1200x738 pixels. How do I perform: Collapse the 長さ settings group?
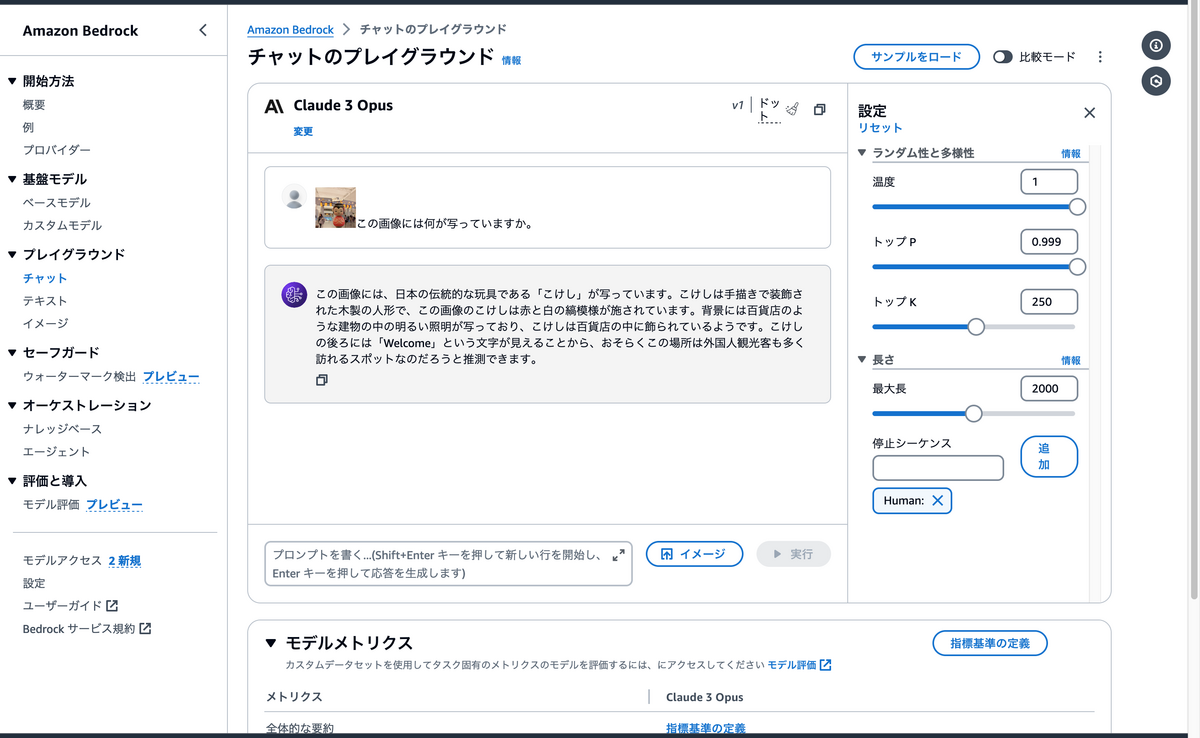pyautogui.click(x=862, y=359)
